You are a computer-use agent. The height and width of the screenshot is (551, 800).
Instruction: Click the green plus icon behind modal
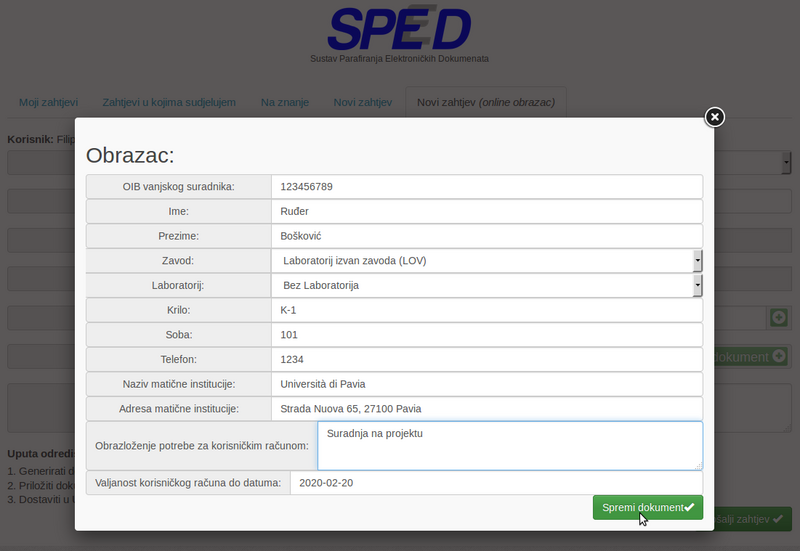click(778, 318)
